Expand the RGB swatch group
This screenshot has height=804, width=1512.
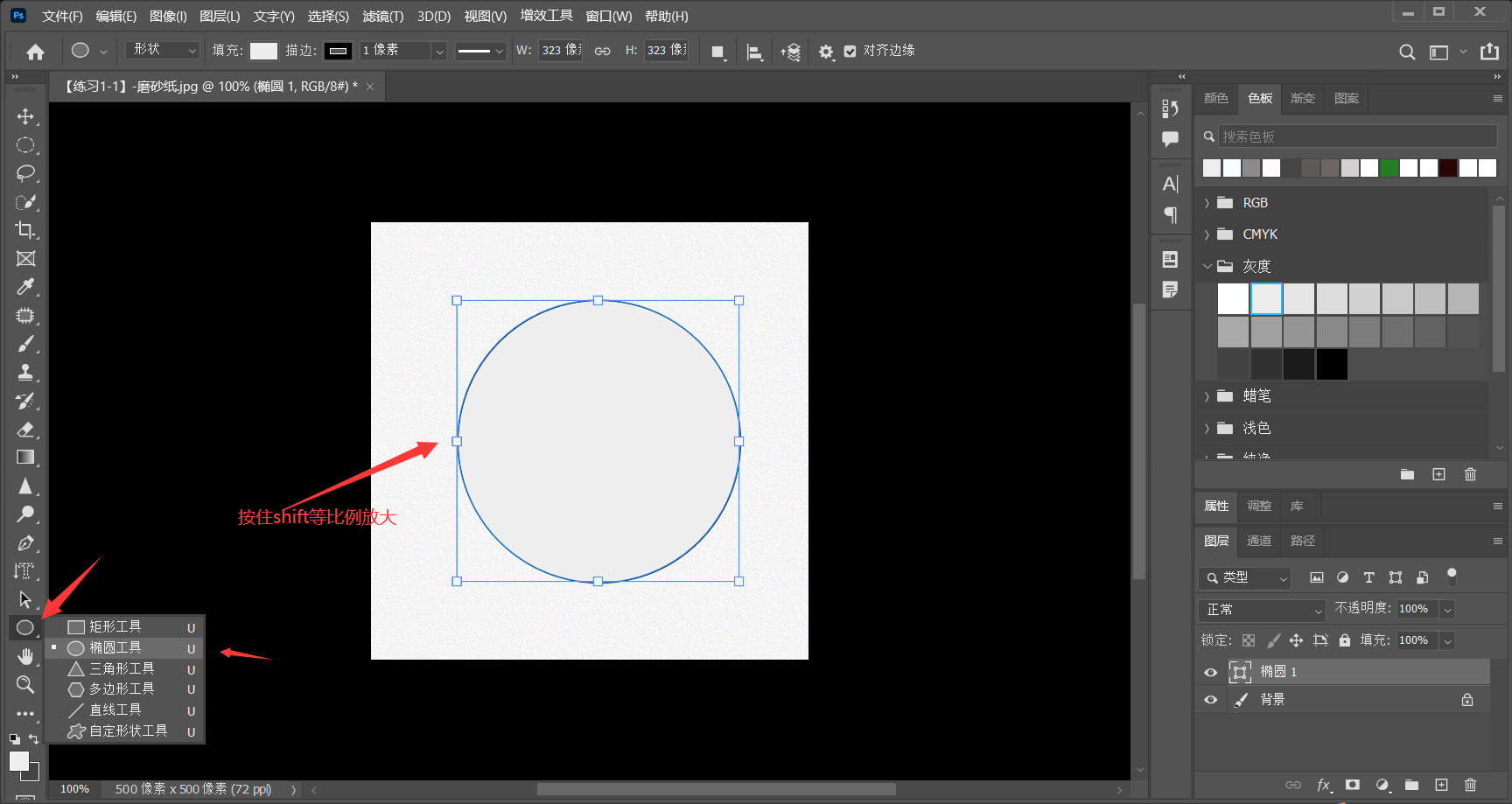coord(1207,203)
